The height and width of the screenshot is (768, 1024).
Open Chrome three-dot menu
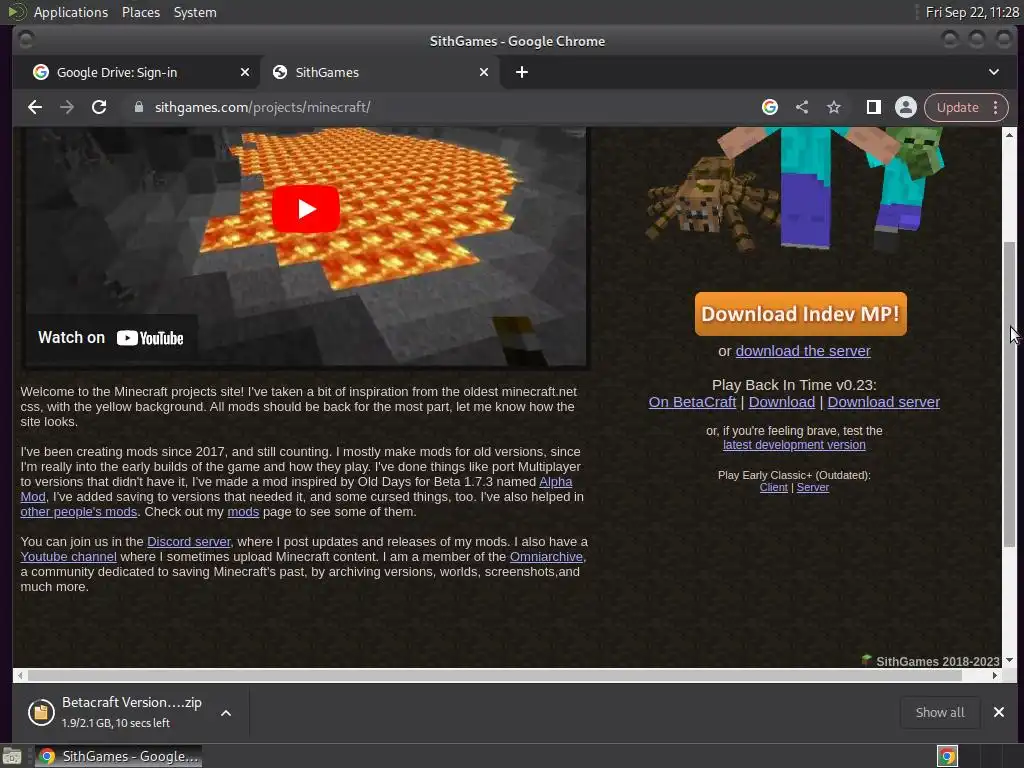pos(995,107)
